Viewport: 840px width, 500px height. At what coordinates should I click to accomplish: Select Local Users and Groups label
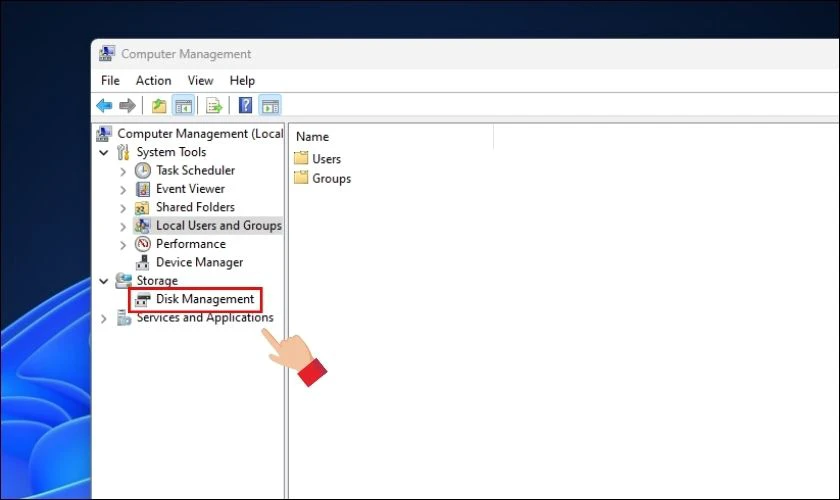pyautogui.click(x=219, y=226)
